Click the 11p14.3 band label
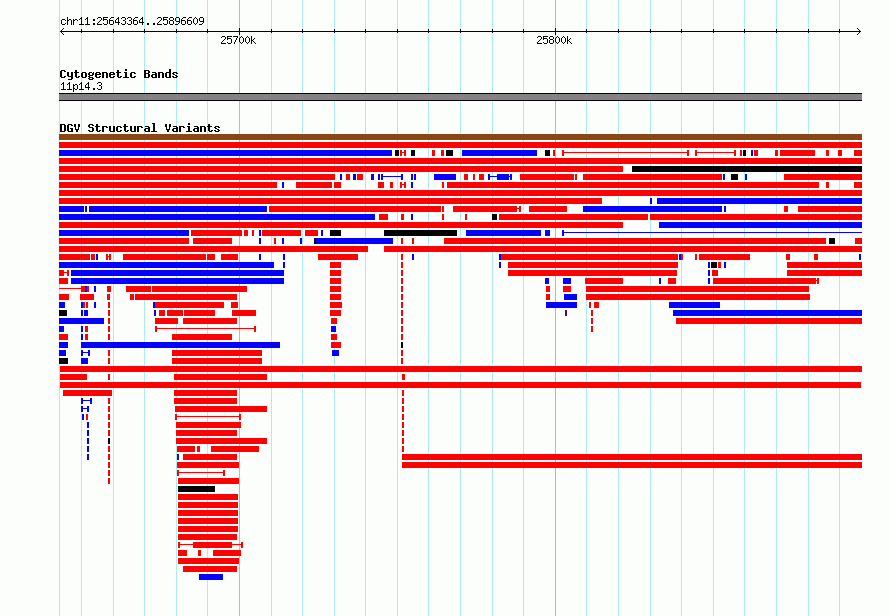Viewport: 890px width, 616px height. 81,86
